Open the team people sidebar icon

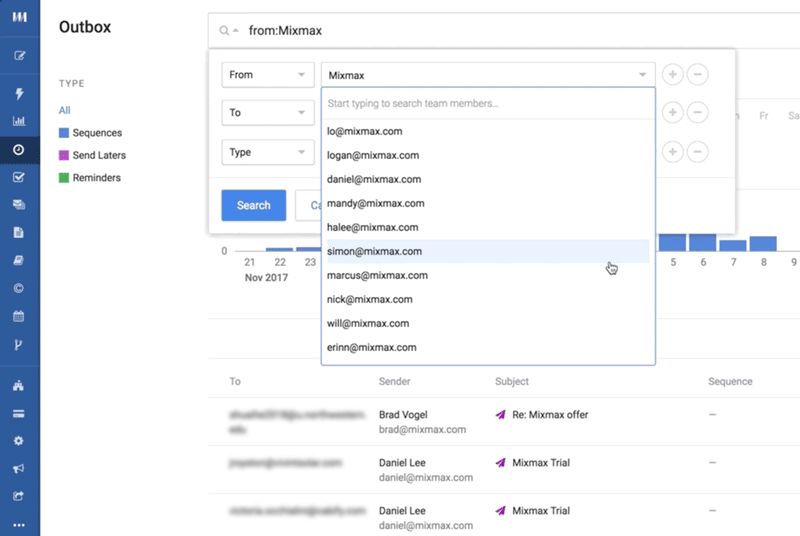click(19, 386)
